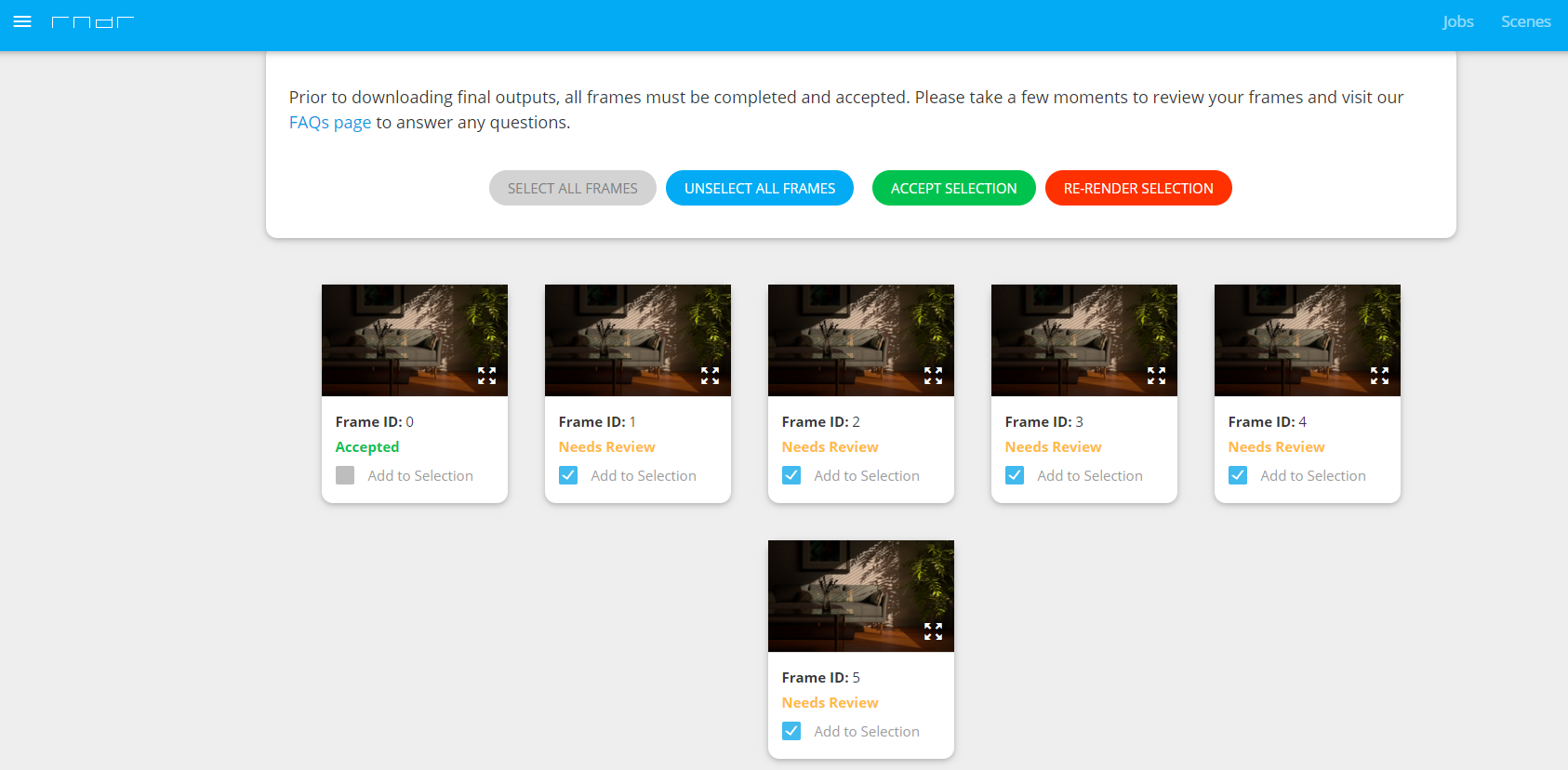Expand Frame 2 thumbnail fullscreen icon
This screenshot has width=1568, height=770.
pos(933,376)
